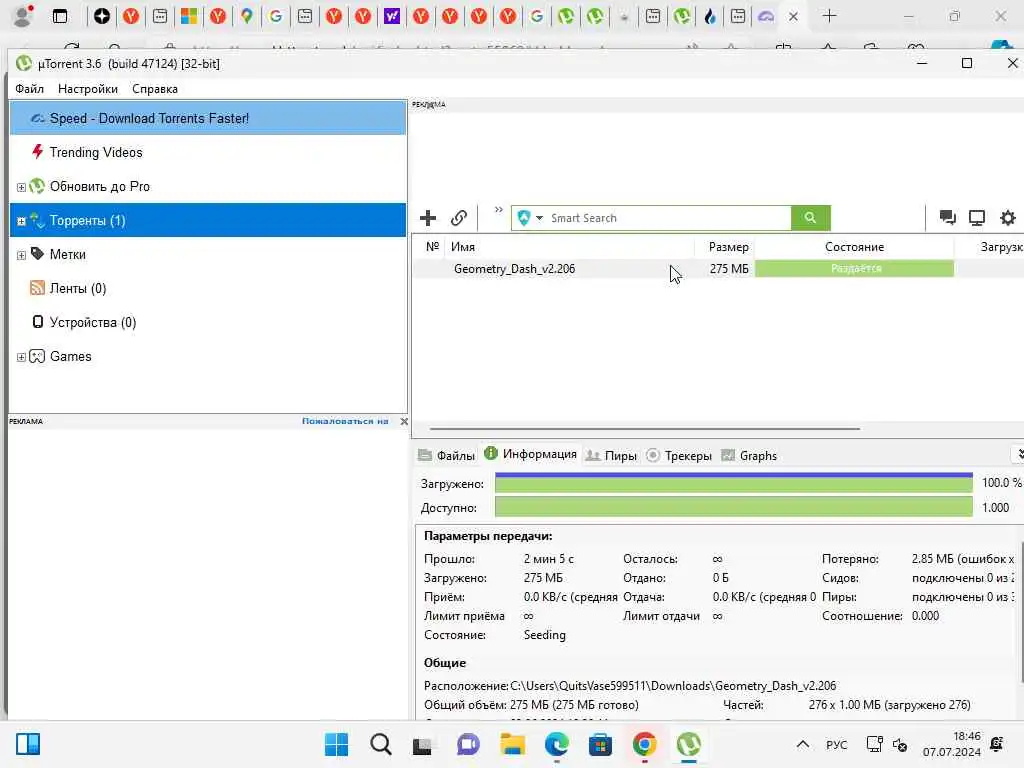
Task: Click the Доступно availability bar
Action: tap(733, 507)
